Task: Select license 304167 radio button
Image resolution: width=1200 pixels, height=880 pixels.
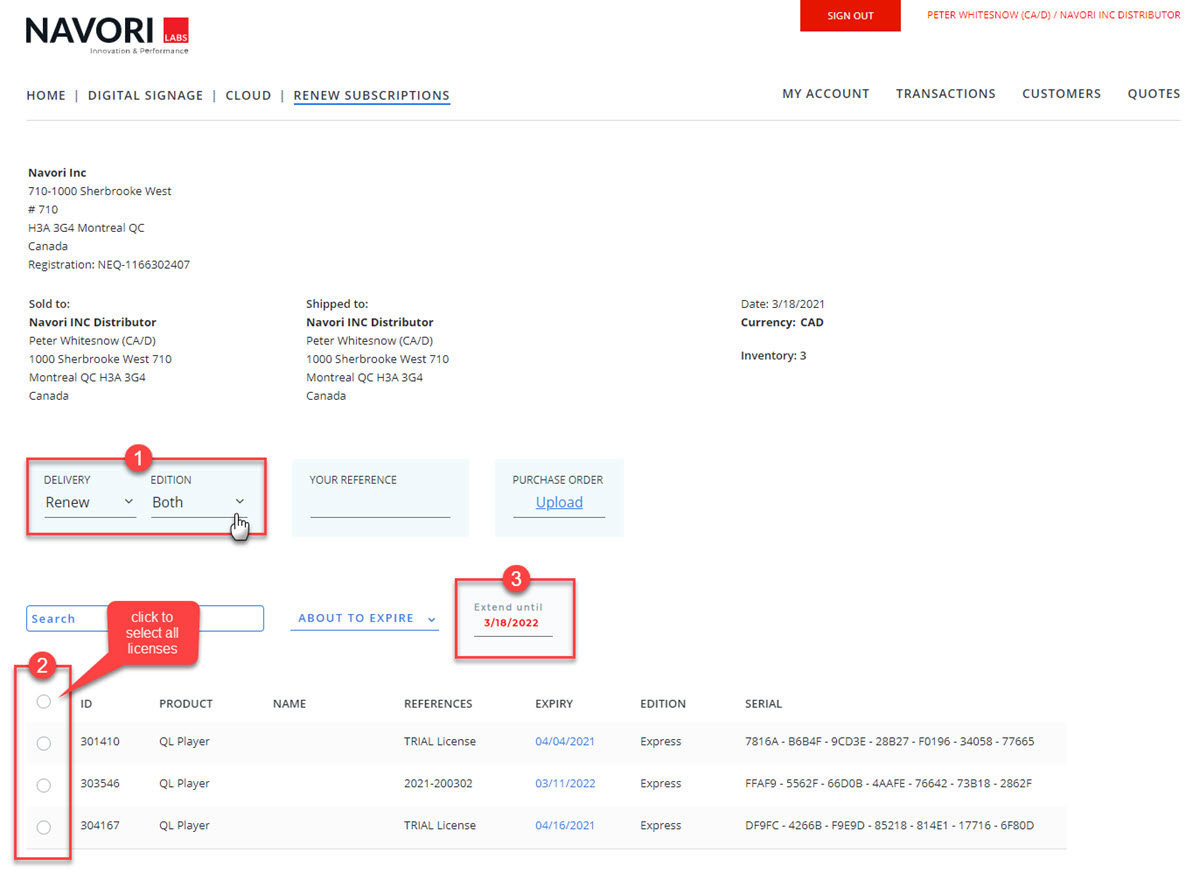Action: pos(43,827)
